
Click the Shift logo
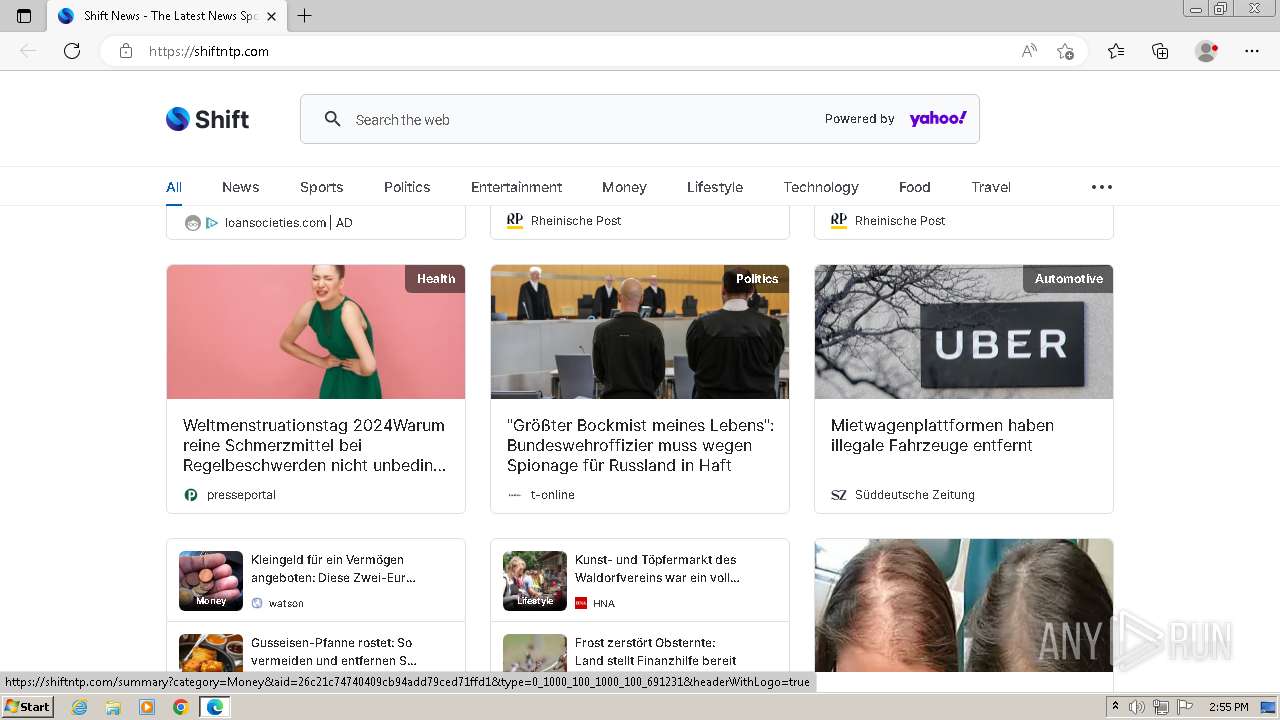point(208,119)
